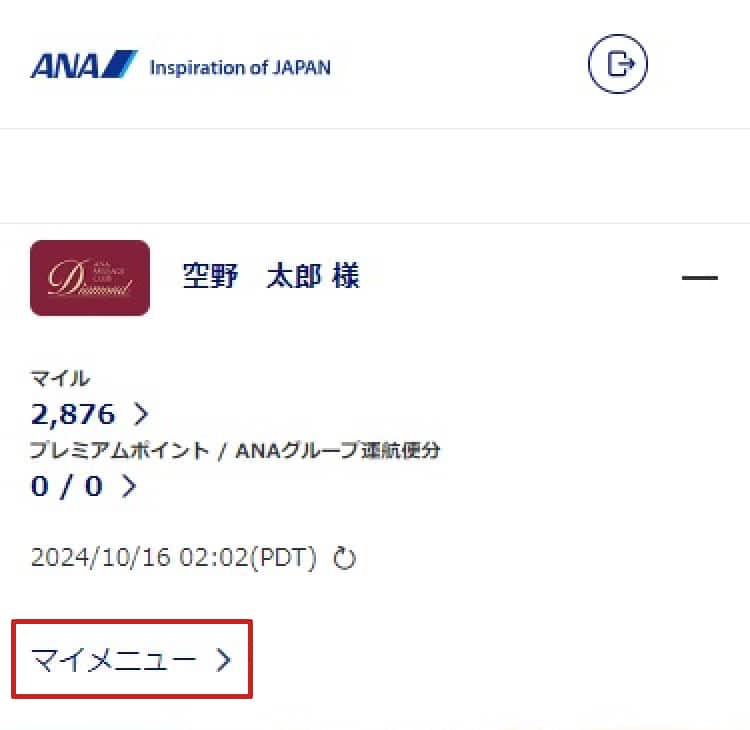Select the member name 空野 太郎 様
This screenshot has width=750, height=730.
(271, 276)
